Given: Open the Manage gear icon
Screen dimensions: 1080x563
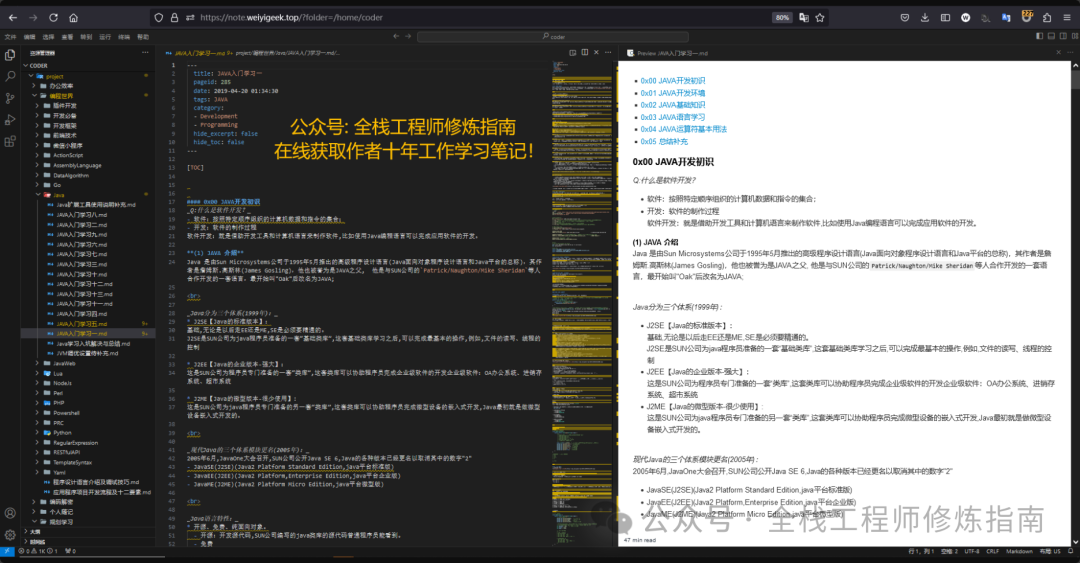Looking at the screenshot, I should [x=10, y=535].
